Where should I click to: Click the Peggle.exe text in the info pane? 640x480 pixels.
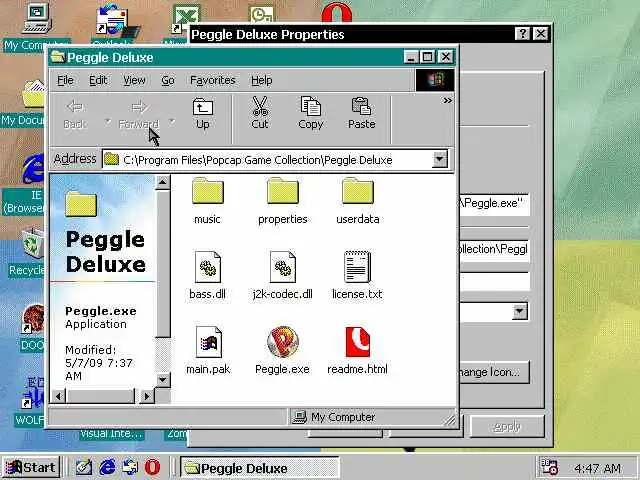101,311
